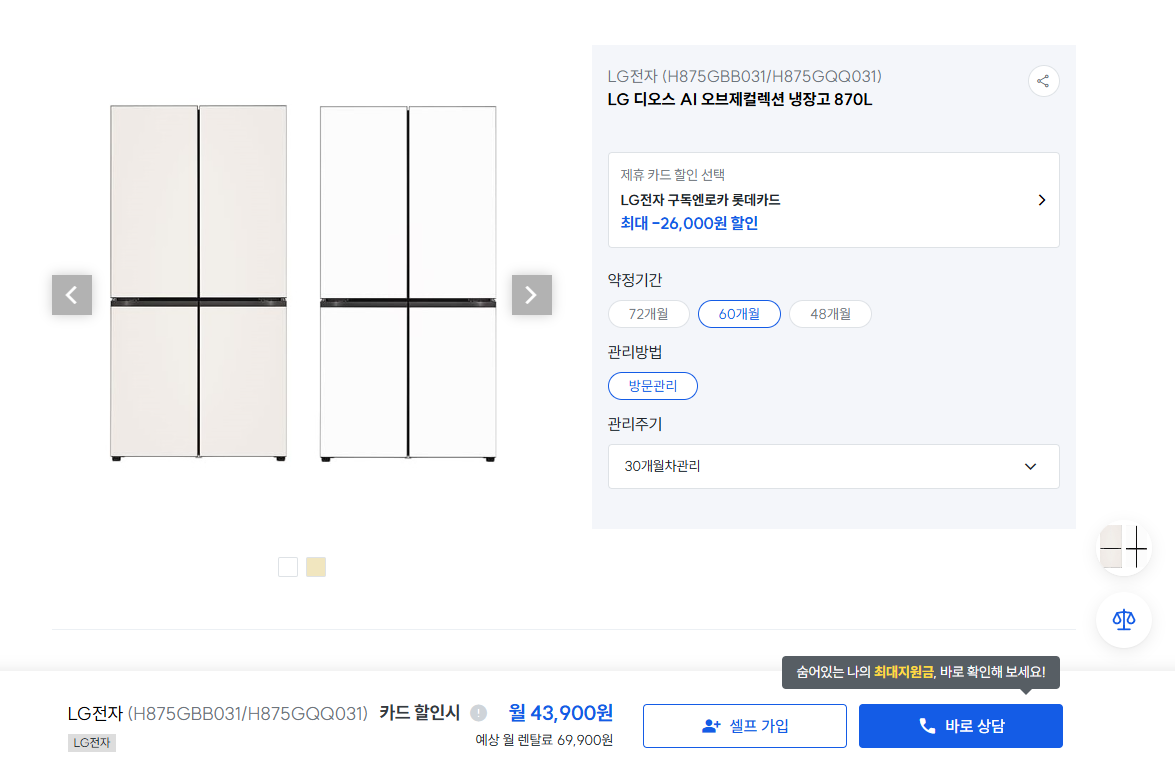Select the 48개월 contract period

pos(830,314)
